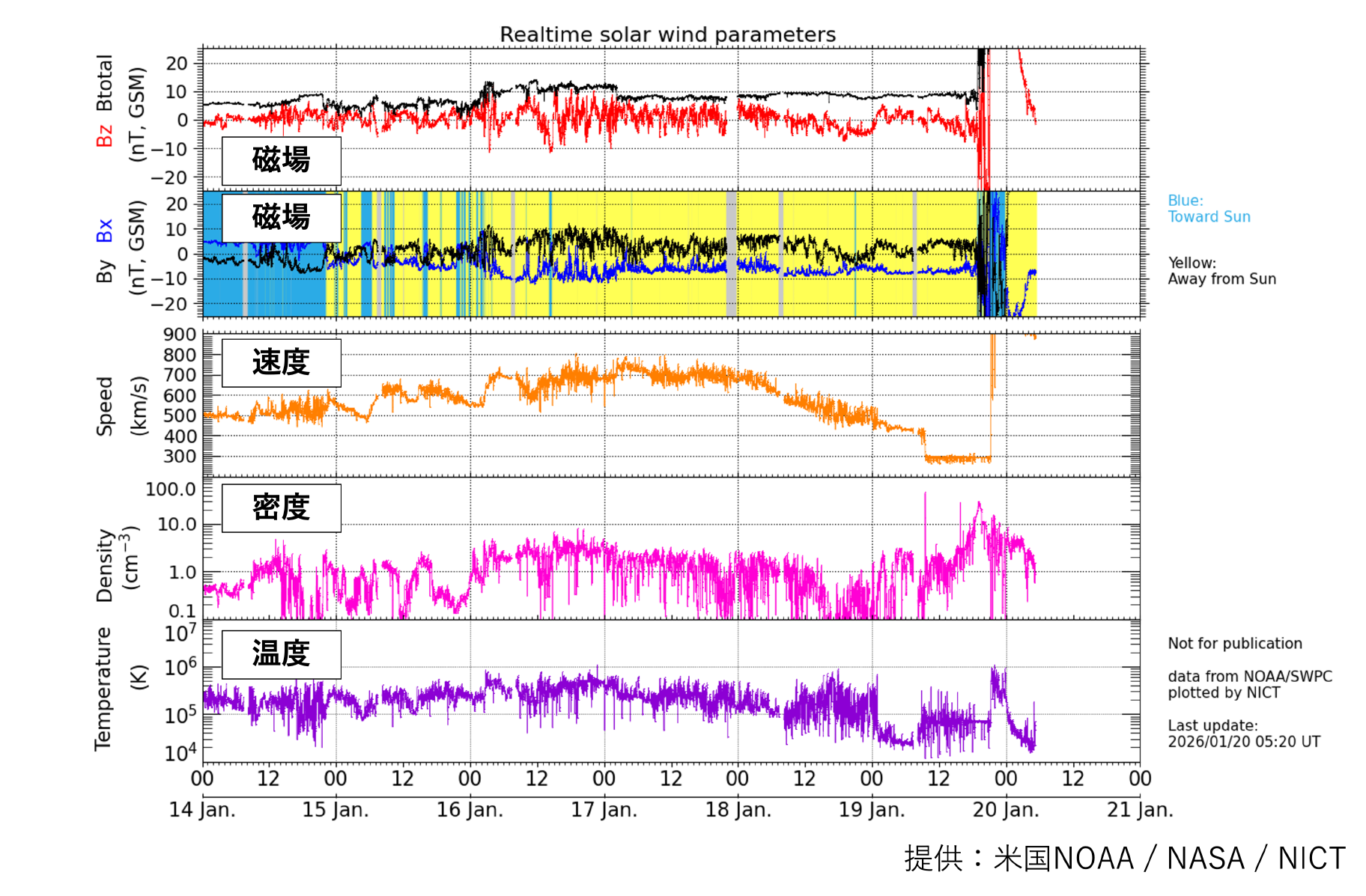Click the 温度 label box
The height and width of the screenshot is (896, 1366).
tap(281, 653)
